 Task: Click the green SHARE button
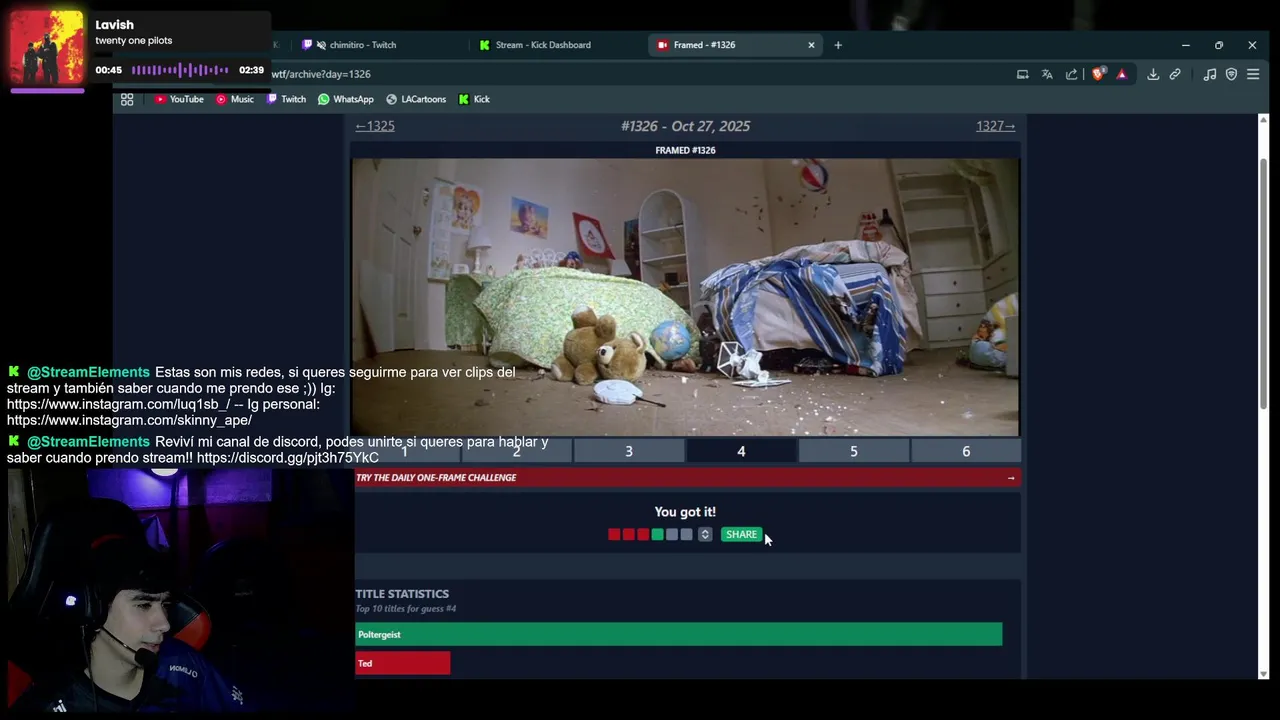pyautogui.click(x=741, y=535)
